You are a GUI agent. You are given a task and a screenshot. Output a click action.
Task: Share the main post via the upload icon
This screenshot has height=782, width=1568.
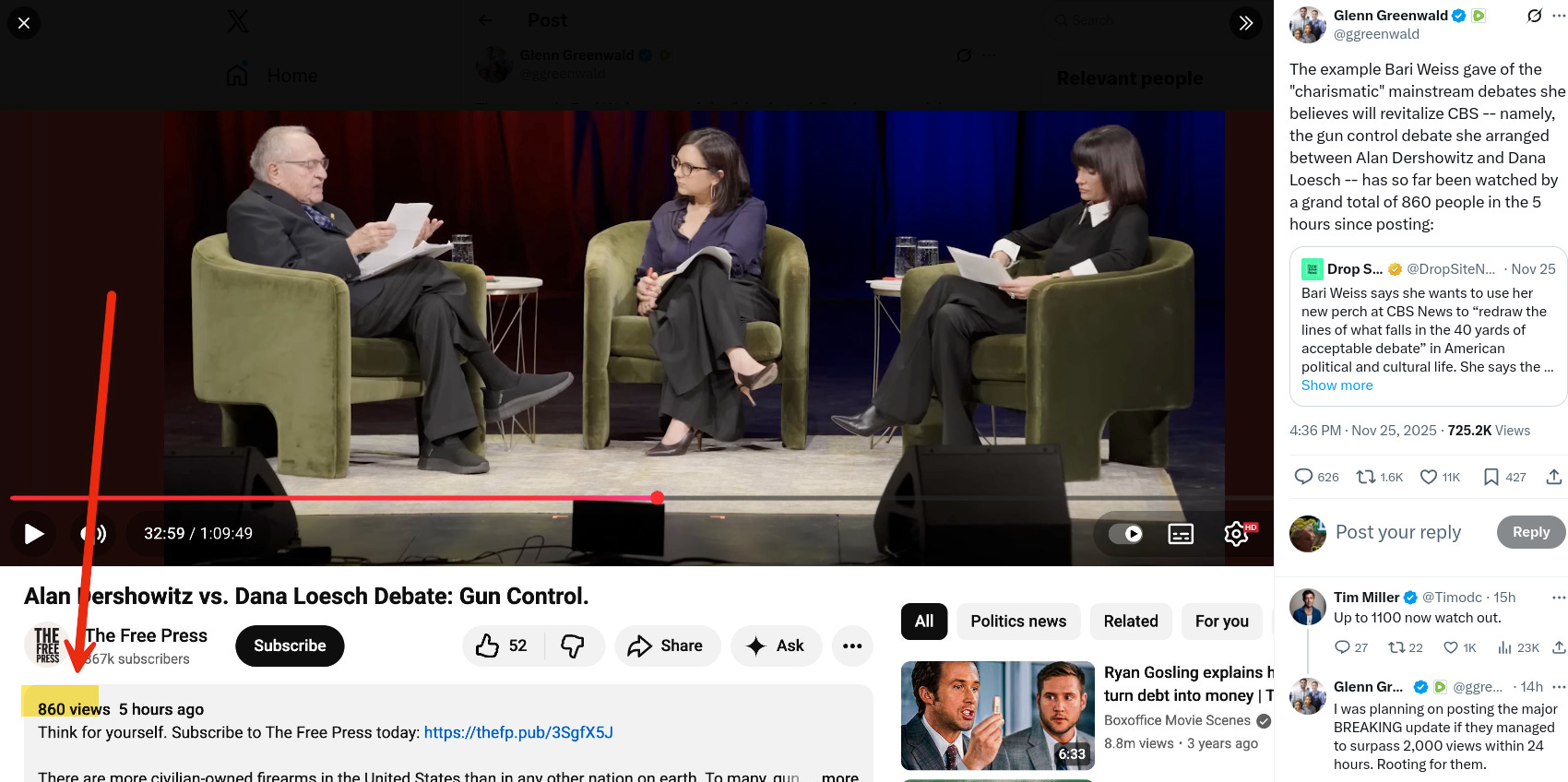(x=1554, y=477)
